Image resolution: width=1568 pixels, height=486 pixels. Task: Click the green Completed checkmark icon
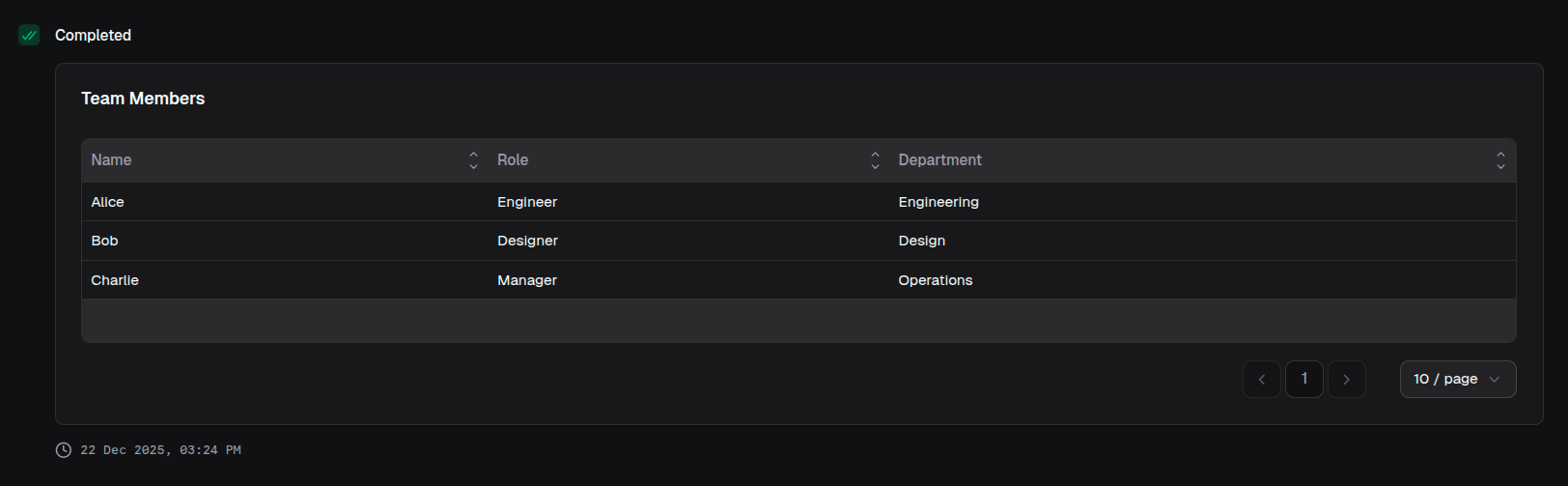29,36
